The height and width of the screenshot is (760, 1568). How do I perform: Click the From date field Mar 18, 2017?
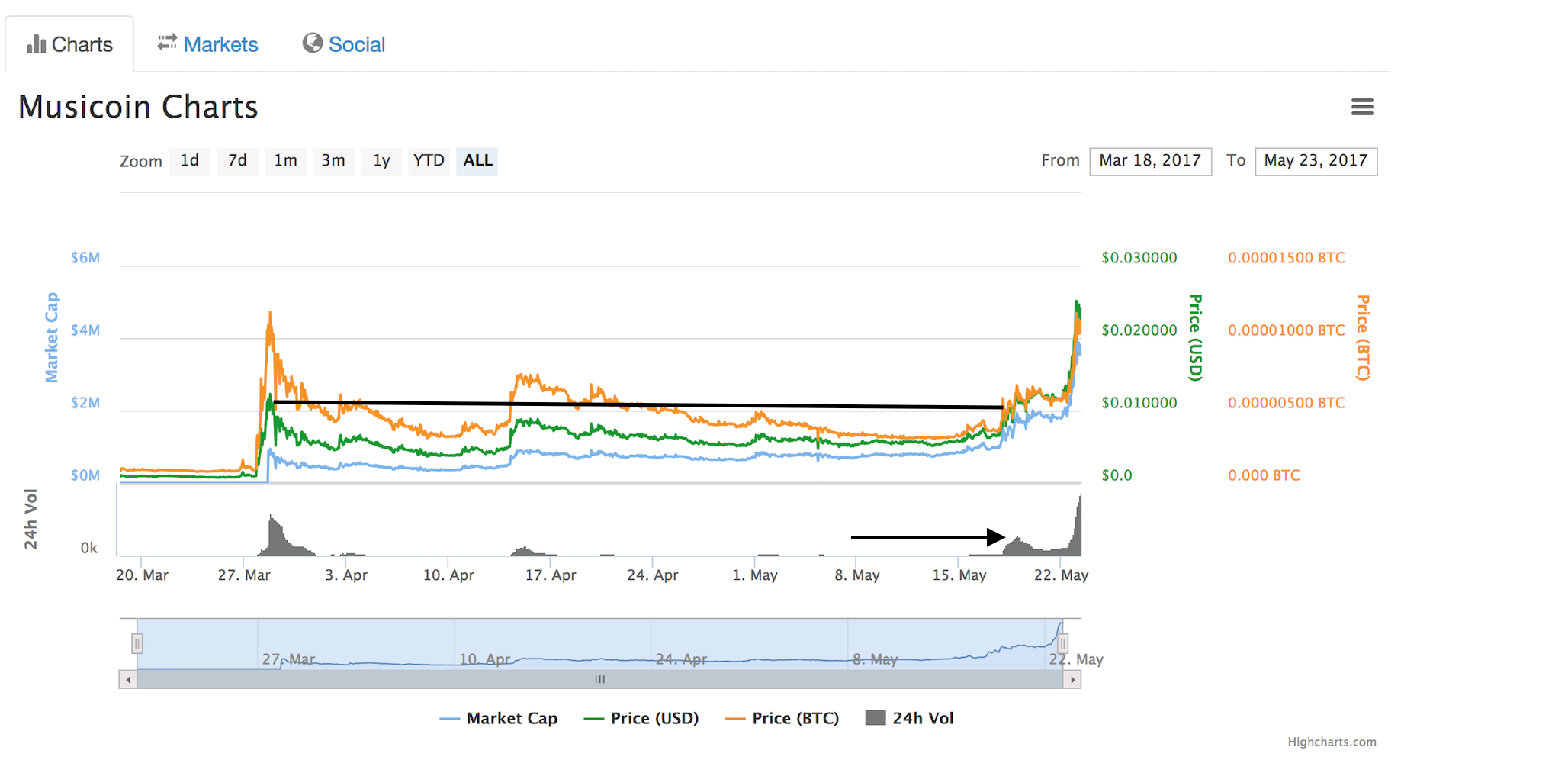(x=1150, y=161)
